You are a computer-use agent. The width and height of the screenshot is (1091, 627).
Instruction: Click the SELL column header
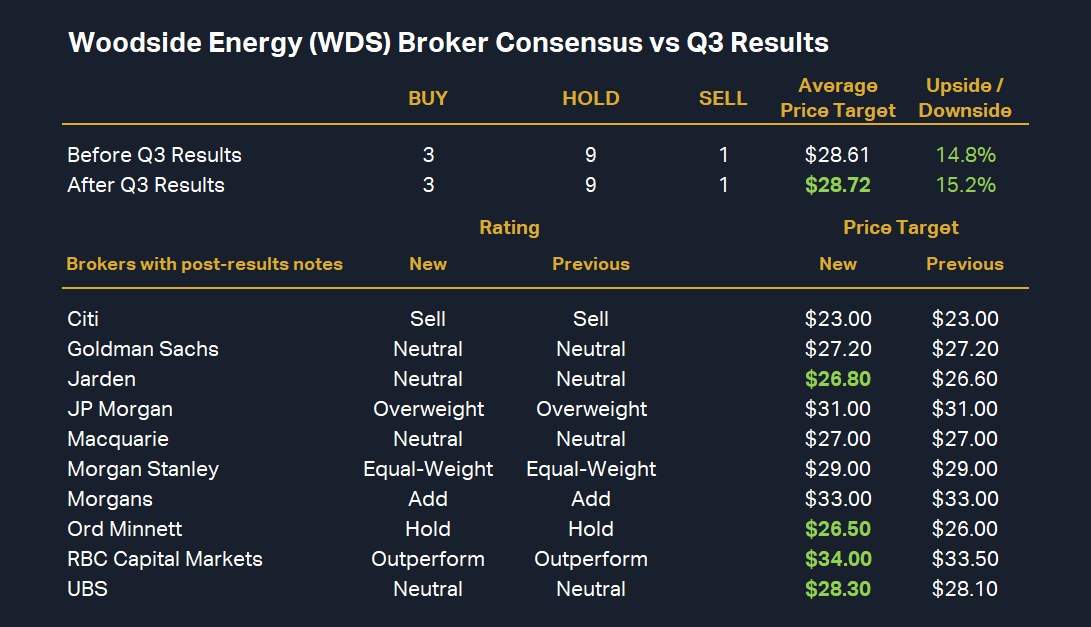pos(723,98)
